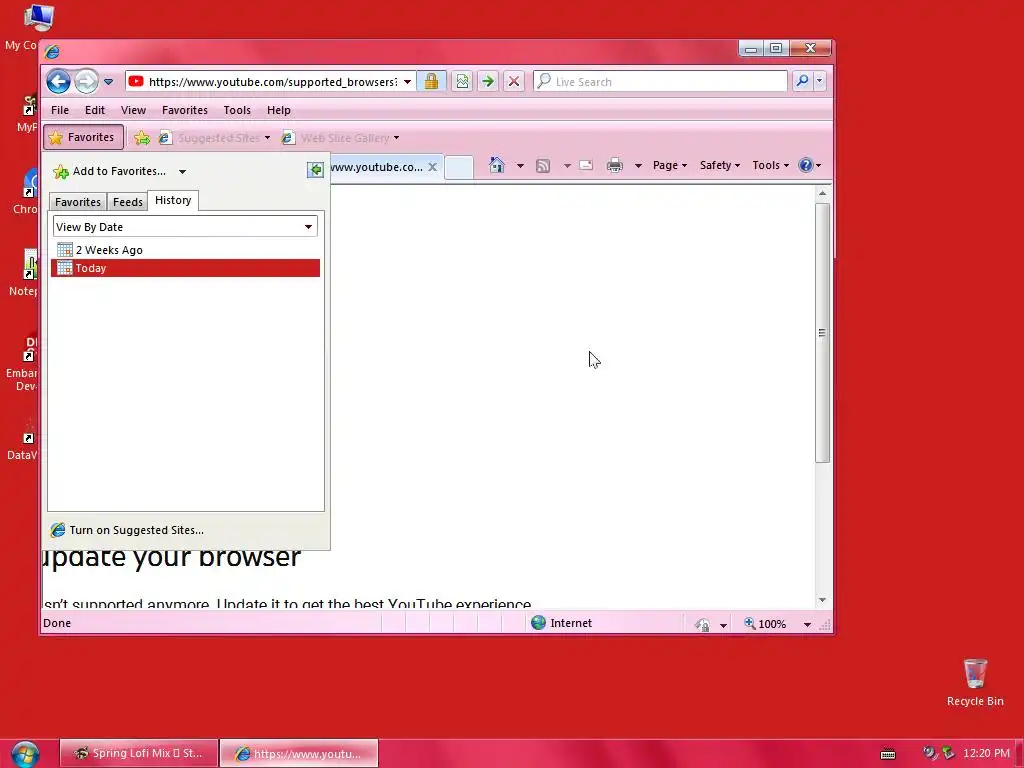Click the Windows Start orb
The image size is (1024, 768).
click(x=25, y=754)
